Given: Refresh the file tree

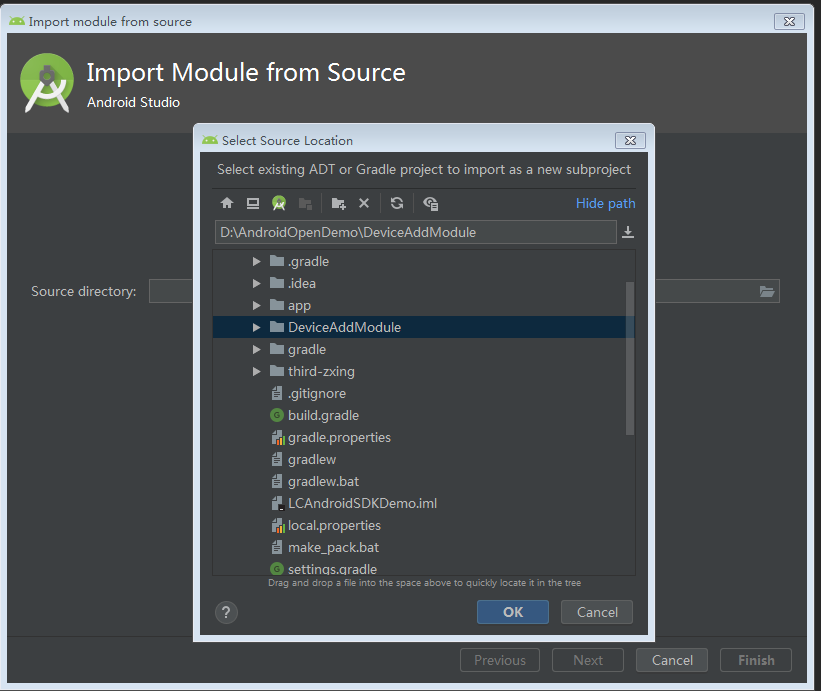Looking at the screenshot, I should point(397,203).
